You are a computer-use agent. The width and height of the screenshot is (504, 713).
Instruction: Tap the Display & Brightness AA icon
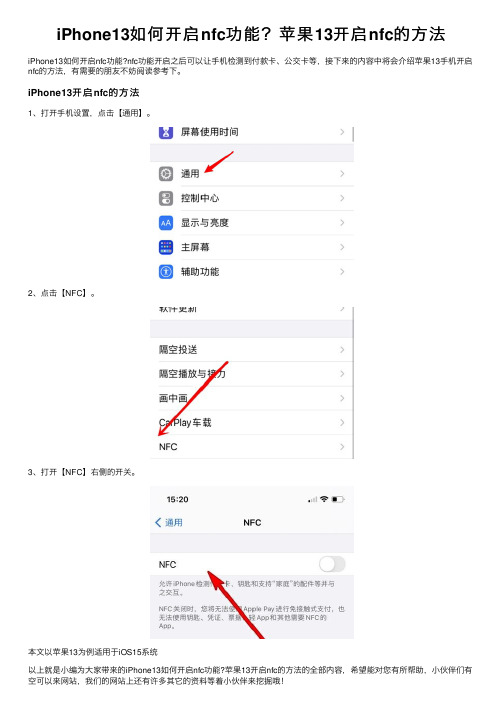tap(166, 223)
